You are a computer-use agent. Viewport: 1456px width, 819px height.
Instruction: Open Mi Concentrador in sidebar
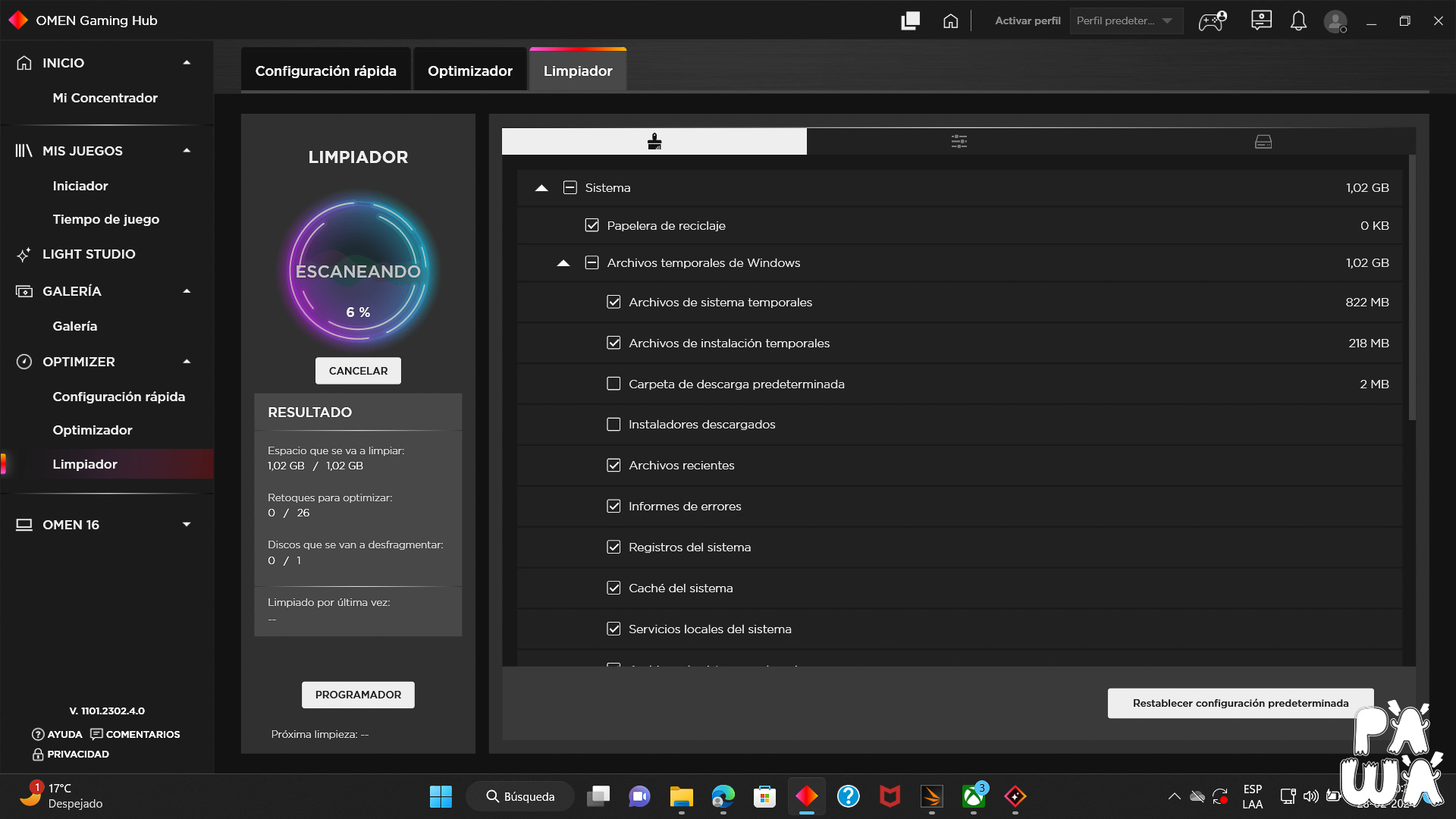click(x=105, y=98)
